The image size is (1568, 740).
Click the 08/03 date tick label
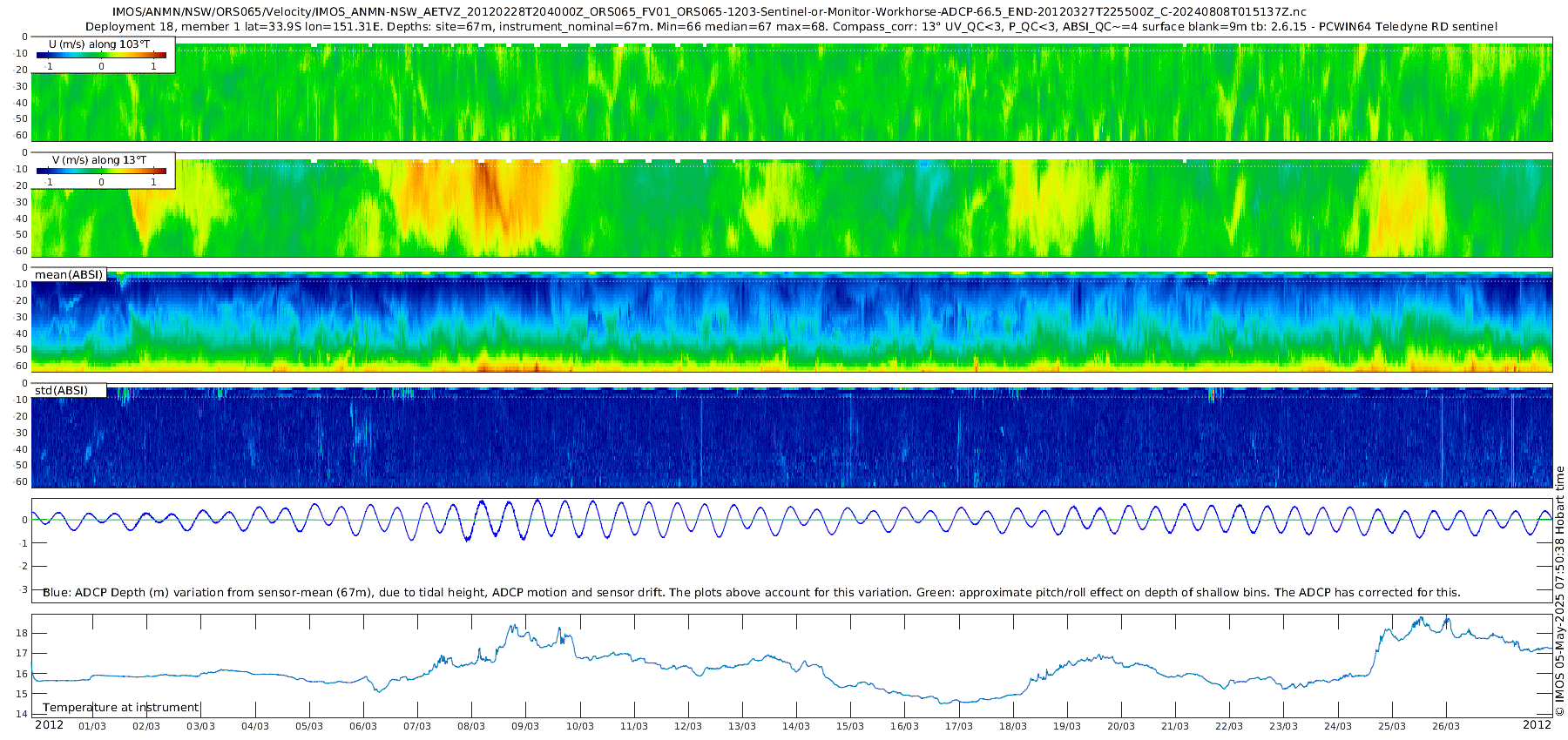[x=471, y=726]
